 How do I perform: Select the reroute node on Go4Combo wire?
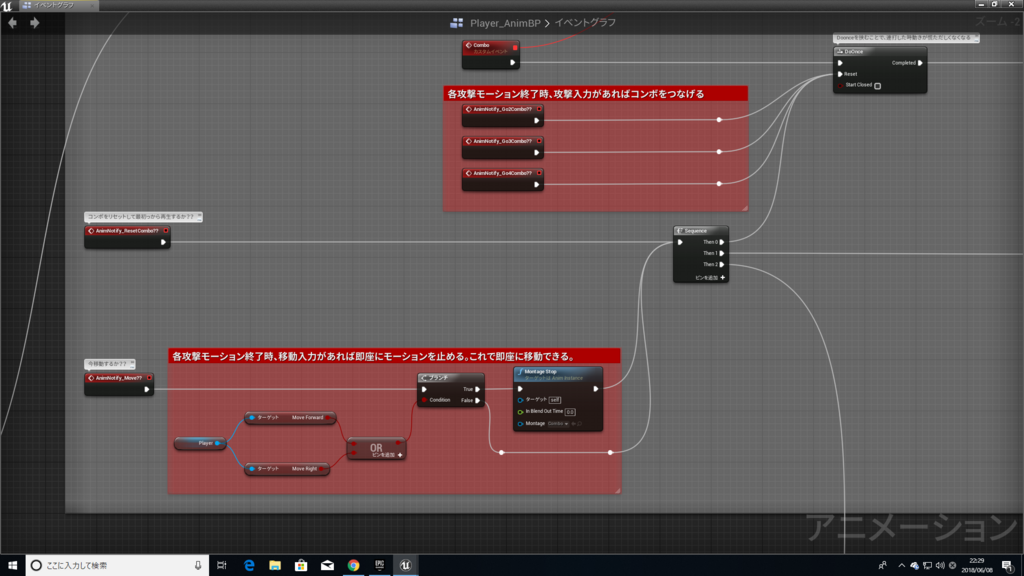[719, 184]
